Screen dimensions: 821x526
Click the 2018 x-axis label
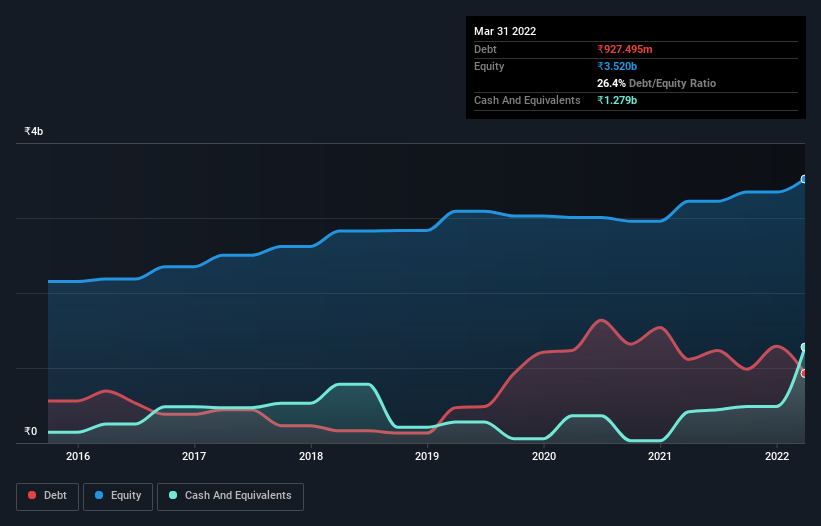311,456
